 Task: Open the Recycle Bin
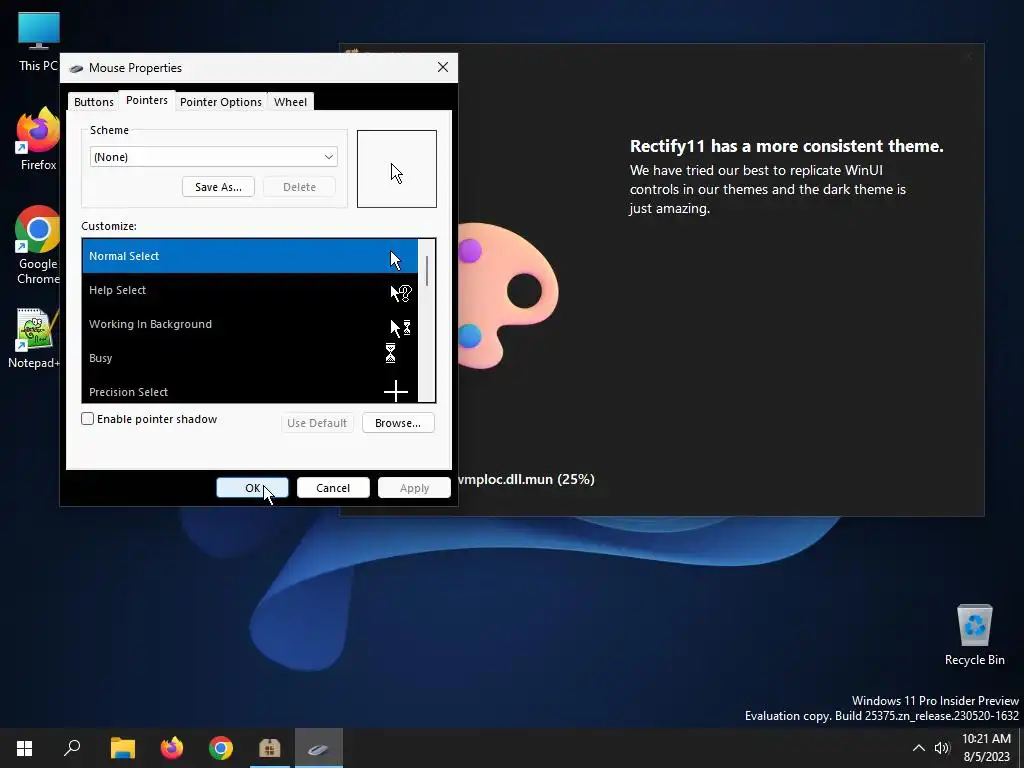point(974,635)
